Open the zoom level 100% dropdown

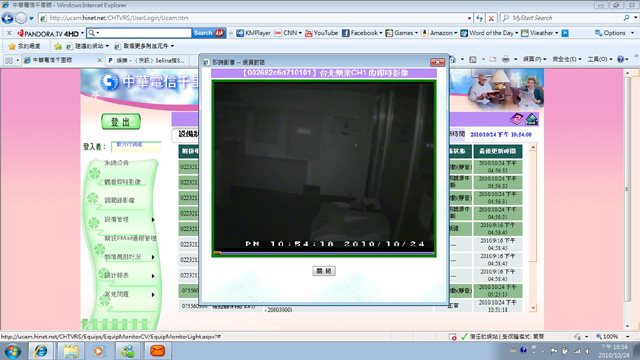click(x=628, y=337)
